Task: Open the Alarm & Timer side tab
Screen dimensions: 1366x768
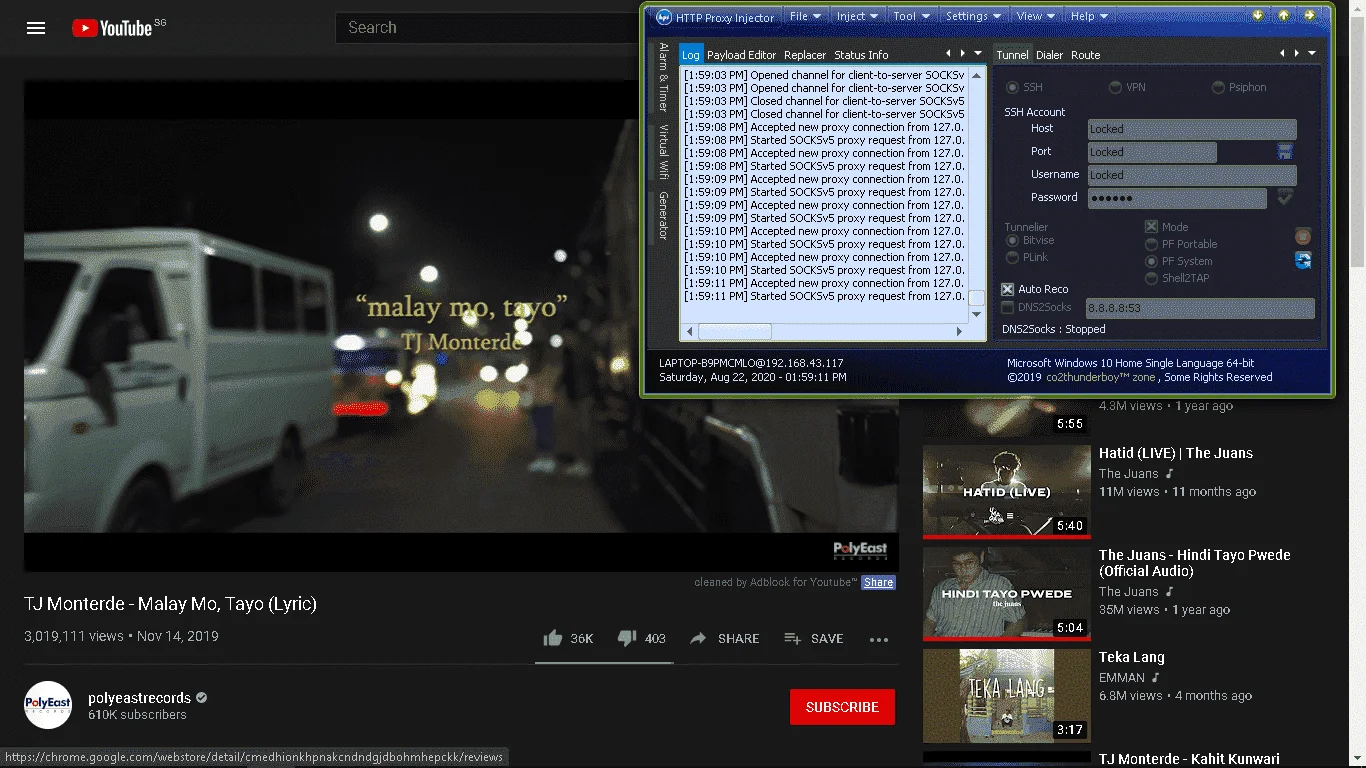Action: click(x=663, y=78)
